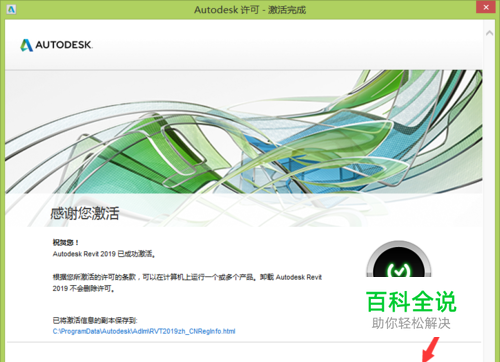Click the green 百科全说 watermark
Viewport: 500px width, 362px height.
pos(411,302)
